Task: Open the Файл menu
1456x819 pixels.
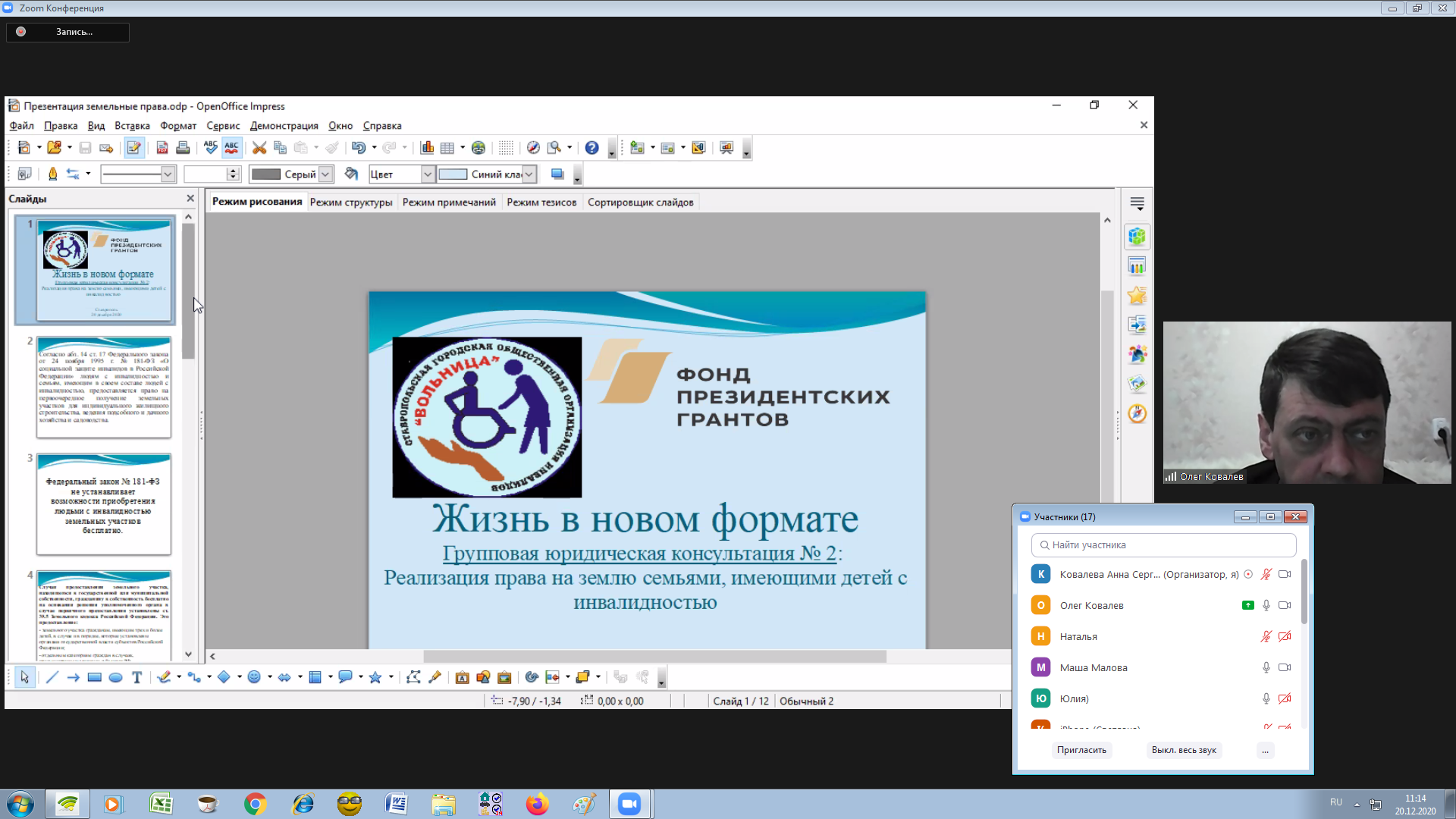Action: (x=21, y=126)
